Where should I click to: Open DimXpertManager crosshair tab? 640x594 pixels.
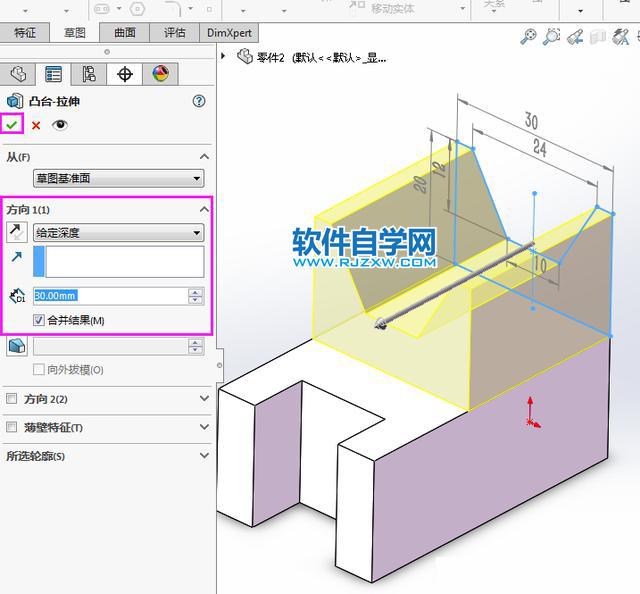click(124, 74)
